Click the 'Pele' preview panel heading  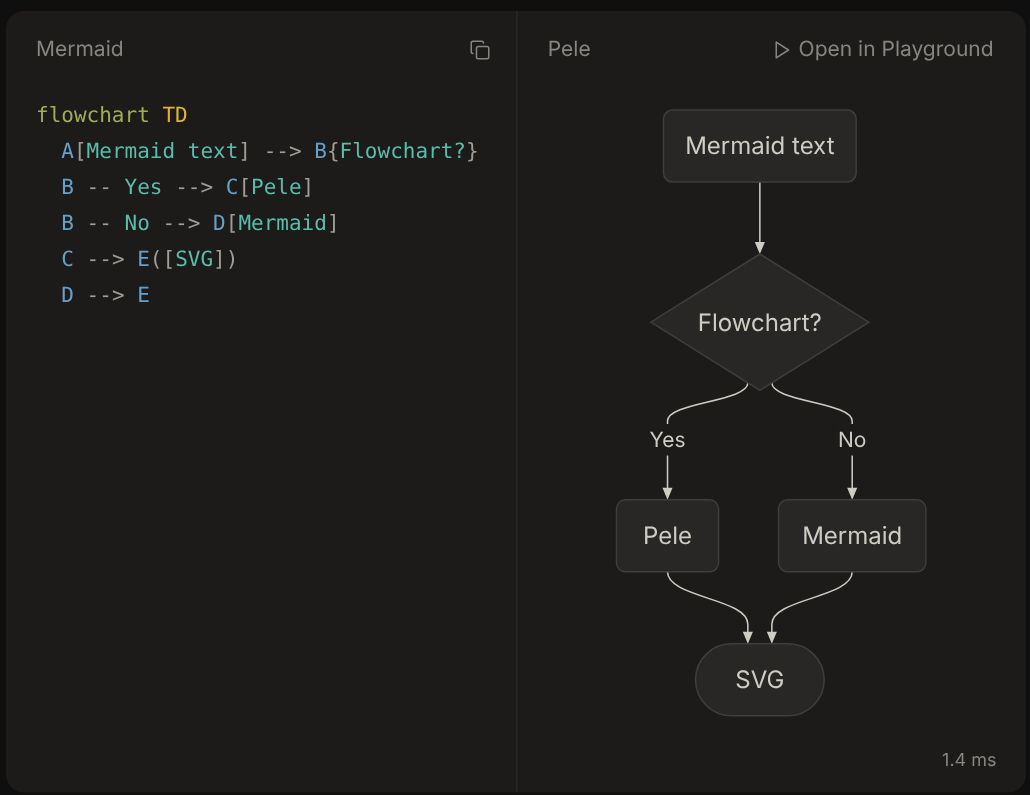(569, 49)
